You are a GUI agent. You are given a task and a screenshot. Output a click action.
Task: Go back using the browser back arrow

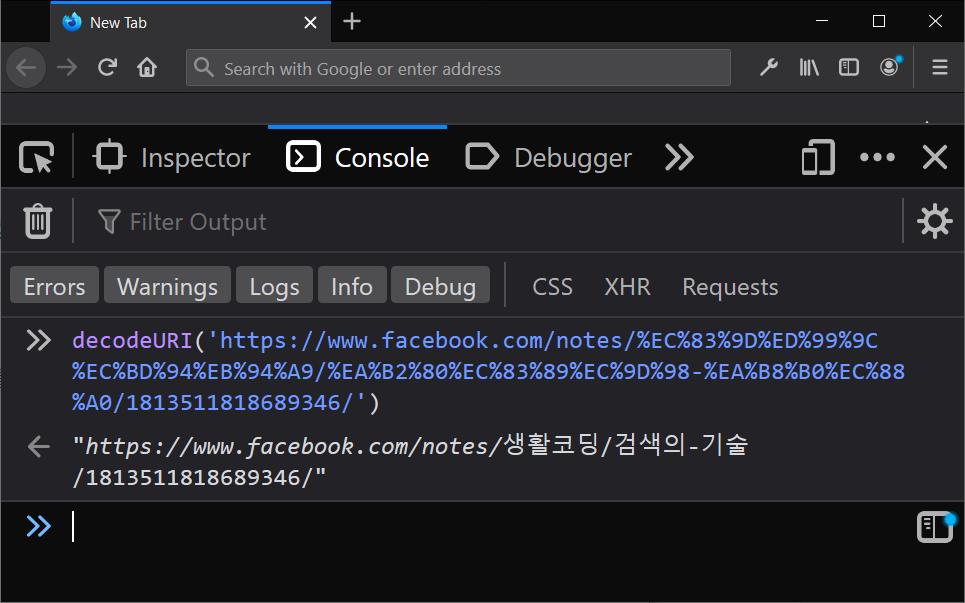(x=26, y=67)
